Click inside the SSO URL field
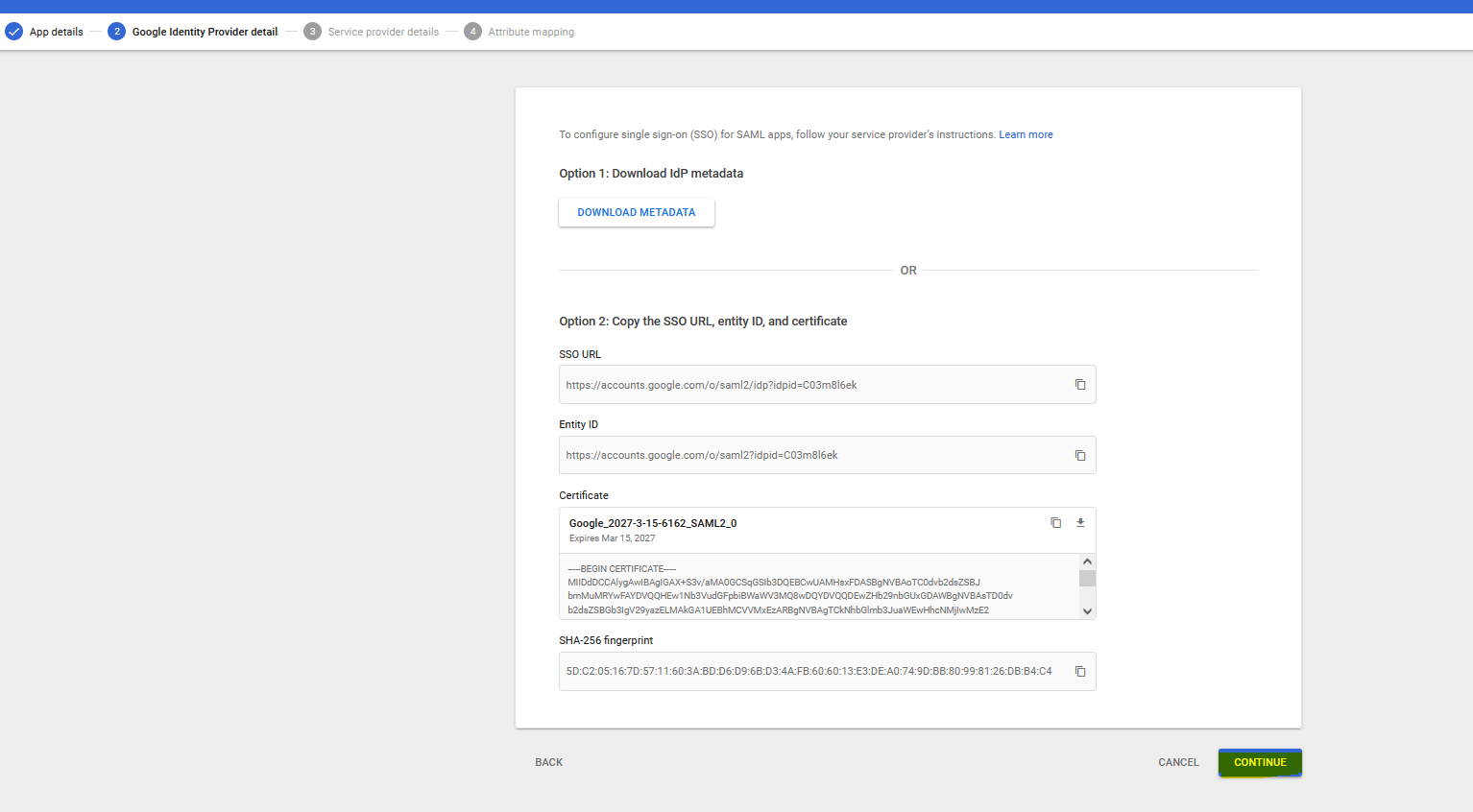Screen dimensions: 1473x812 click(807, 385)
